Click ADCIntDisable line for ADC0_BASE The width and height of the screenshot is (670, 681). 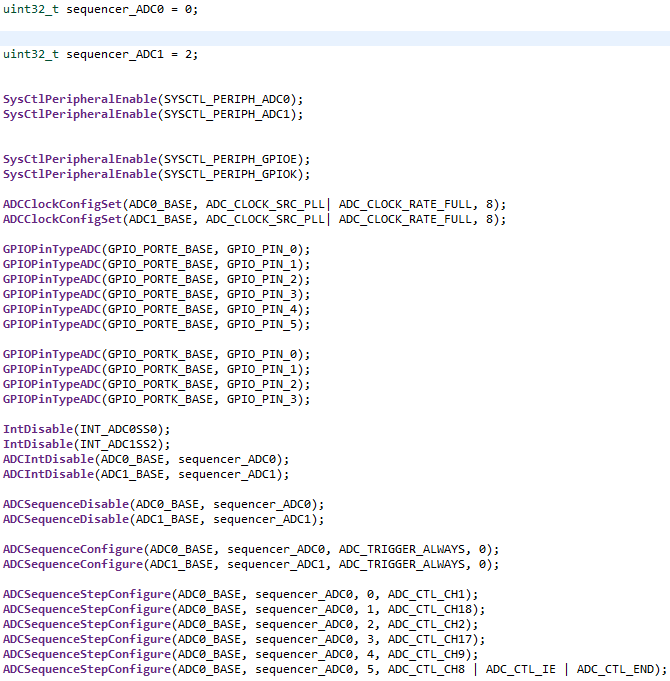coord(146,459)
